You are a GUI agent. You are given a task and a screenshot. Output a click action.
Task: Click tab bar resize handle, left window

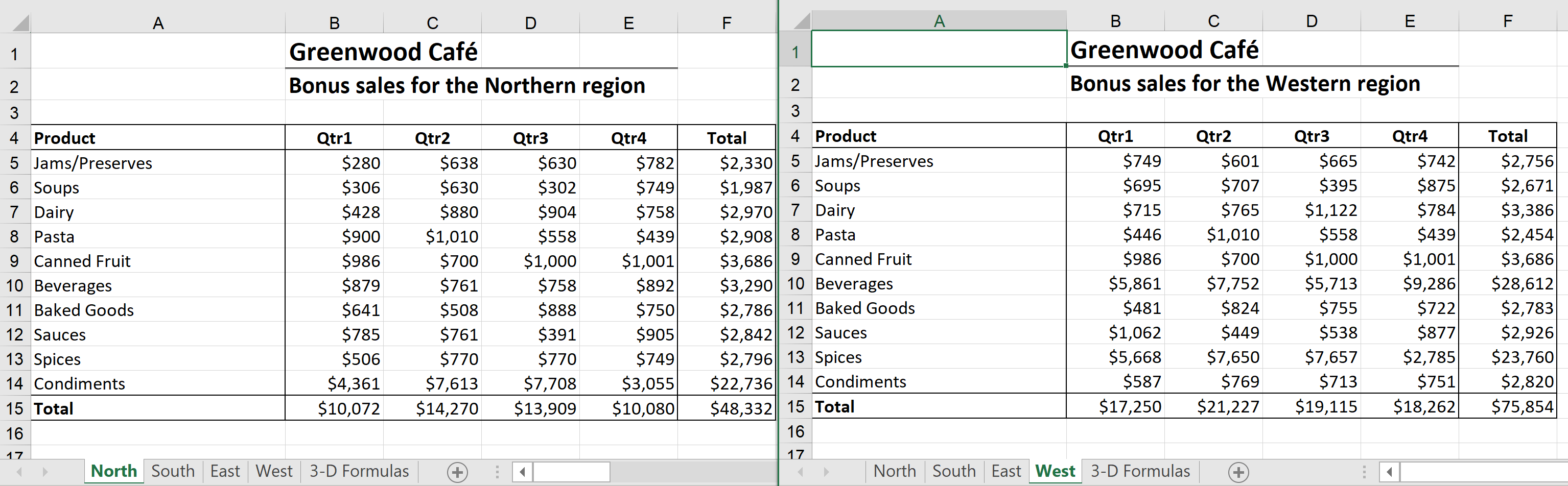[x=497, y=472]
